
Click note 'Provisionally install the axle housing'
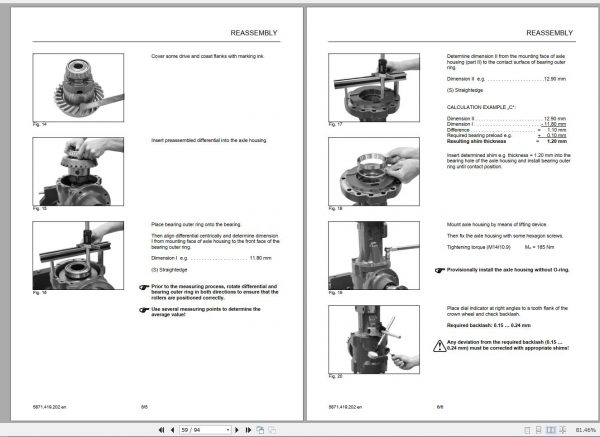pyautogui.click(x=508, y=270)
